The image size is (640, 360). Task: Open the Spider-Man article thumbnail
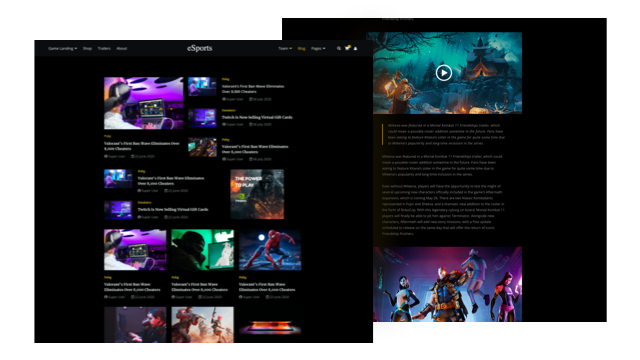[270, 250]
